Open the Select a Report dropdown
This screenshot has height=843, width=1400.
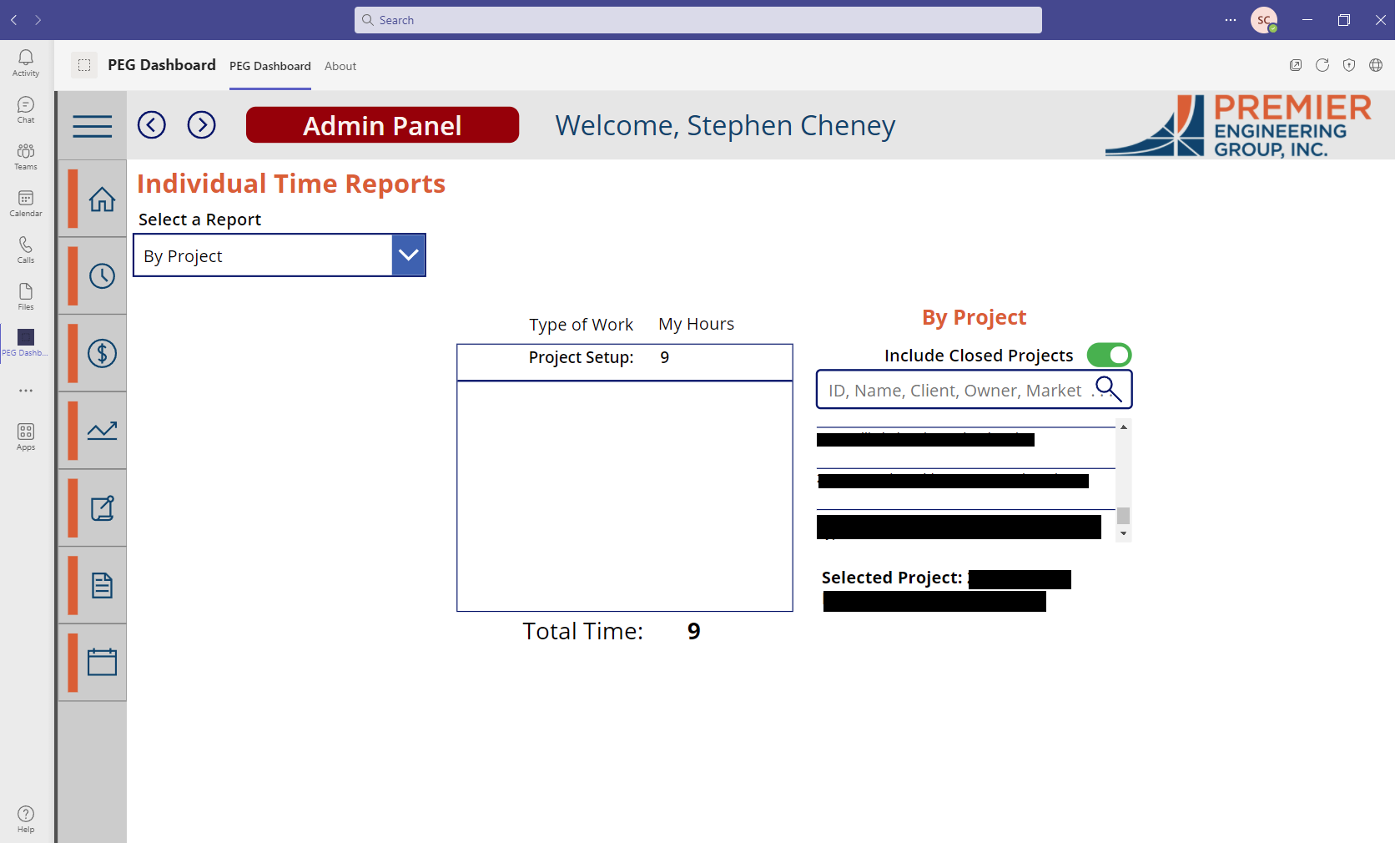(x=408, y=255)
